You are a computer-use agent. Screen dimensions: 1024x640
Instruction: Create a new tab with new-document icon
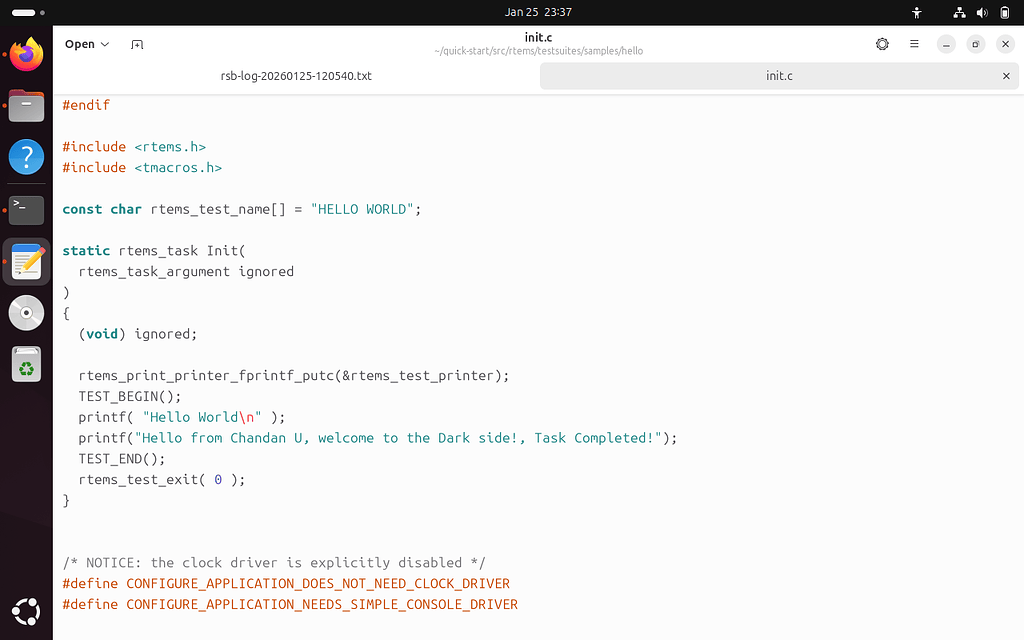[x=137, y=44]
